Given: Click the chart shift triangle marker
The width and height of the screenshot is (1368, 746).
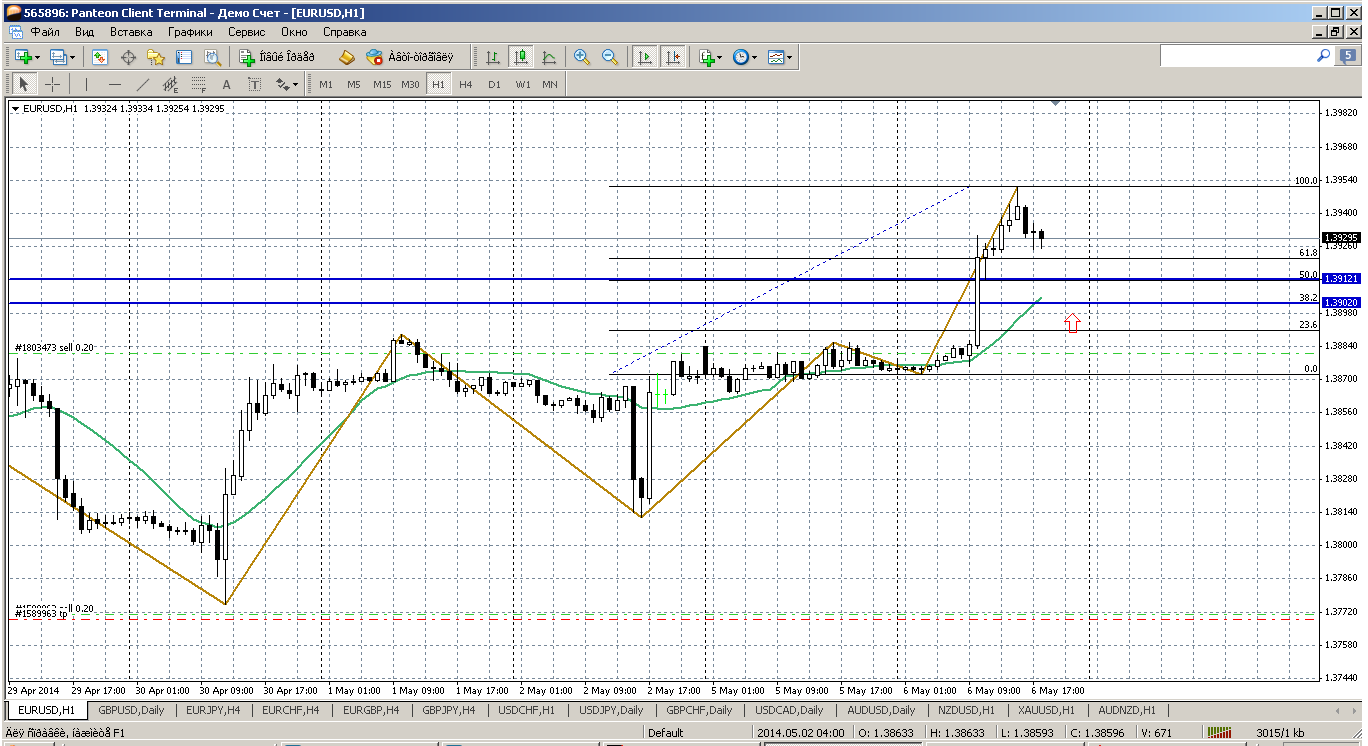Looking at the screenshot, I should [1056, 103].
